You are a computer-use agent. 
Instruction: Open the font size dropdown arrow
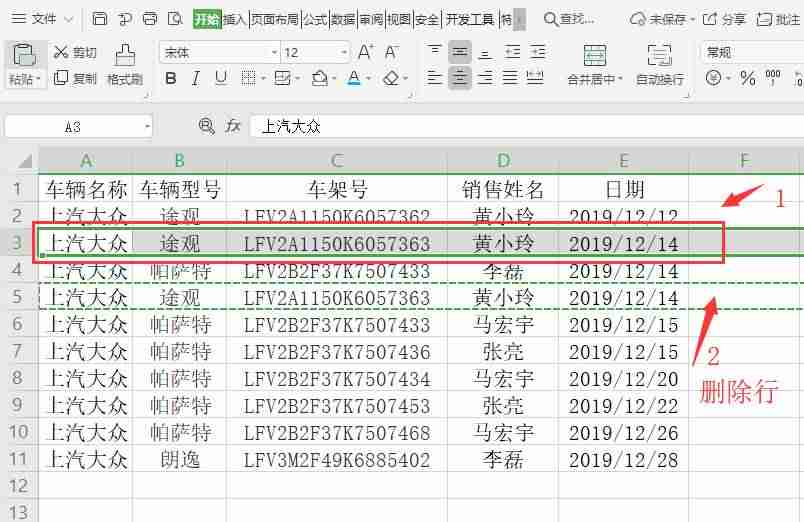(x=344, y=52)
